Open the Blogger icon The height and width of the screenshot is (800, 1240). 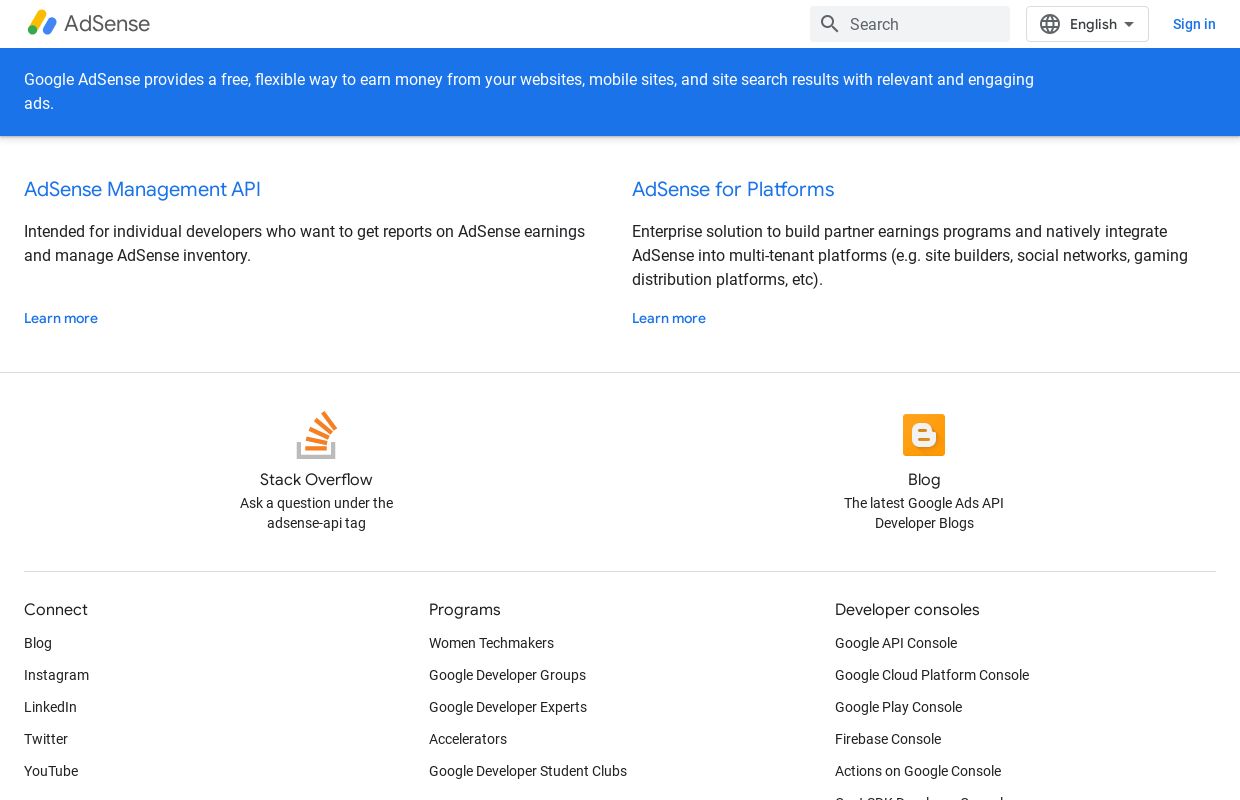(924, 435)
